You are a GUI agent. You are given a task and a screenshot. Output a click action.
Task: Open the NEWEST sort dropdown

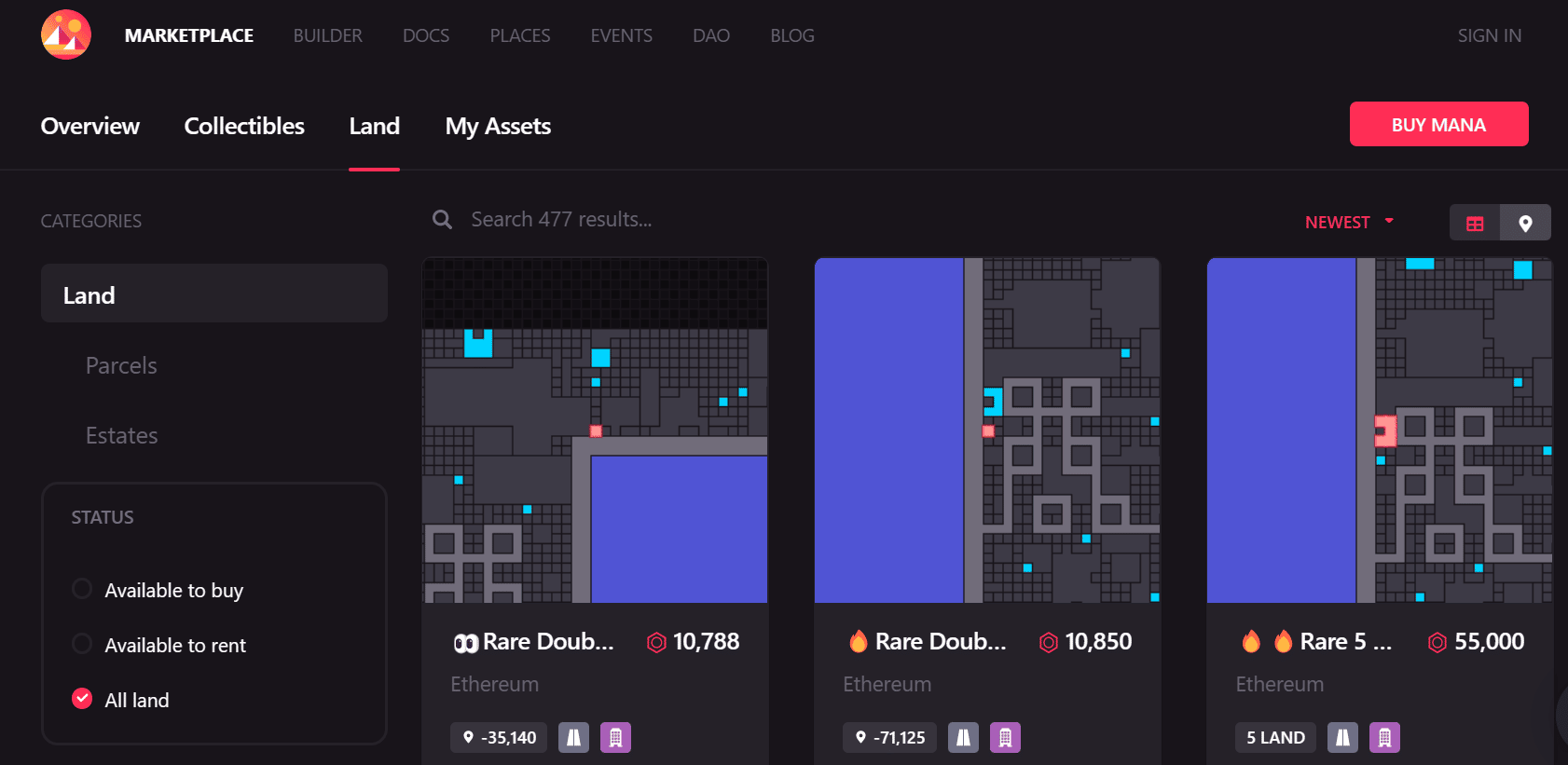(x=1349, y=222)
